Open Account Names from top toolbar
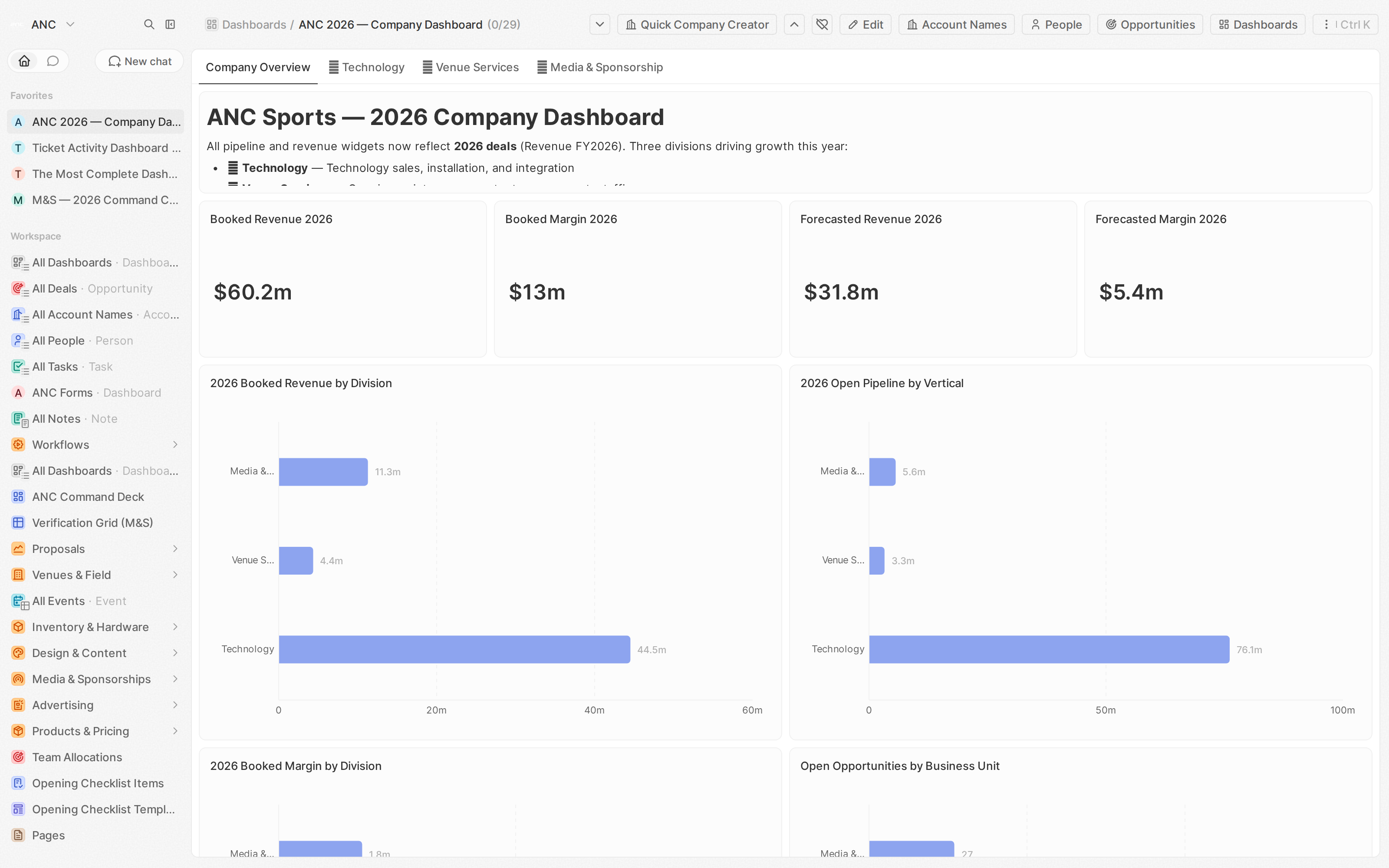1389x868 pixels. click(956, 24)
